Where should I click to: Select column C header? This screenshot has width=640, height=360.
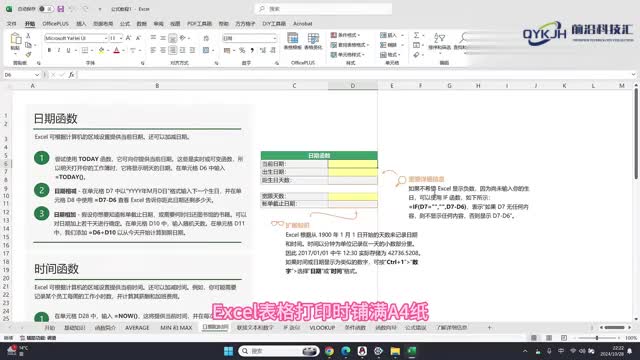click(x=294, y=86)
